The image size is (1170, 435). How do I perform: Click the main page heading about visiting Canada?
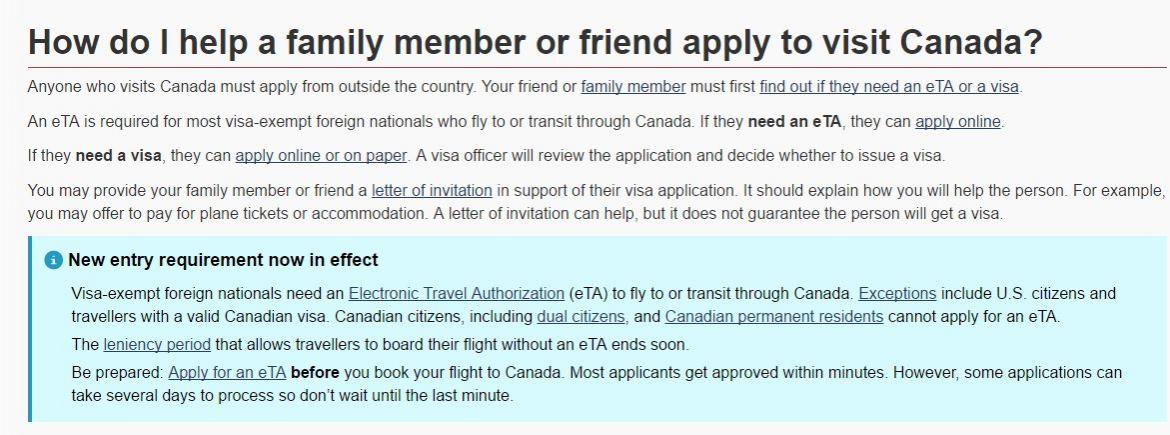tap(534, 43)
